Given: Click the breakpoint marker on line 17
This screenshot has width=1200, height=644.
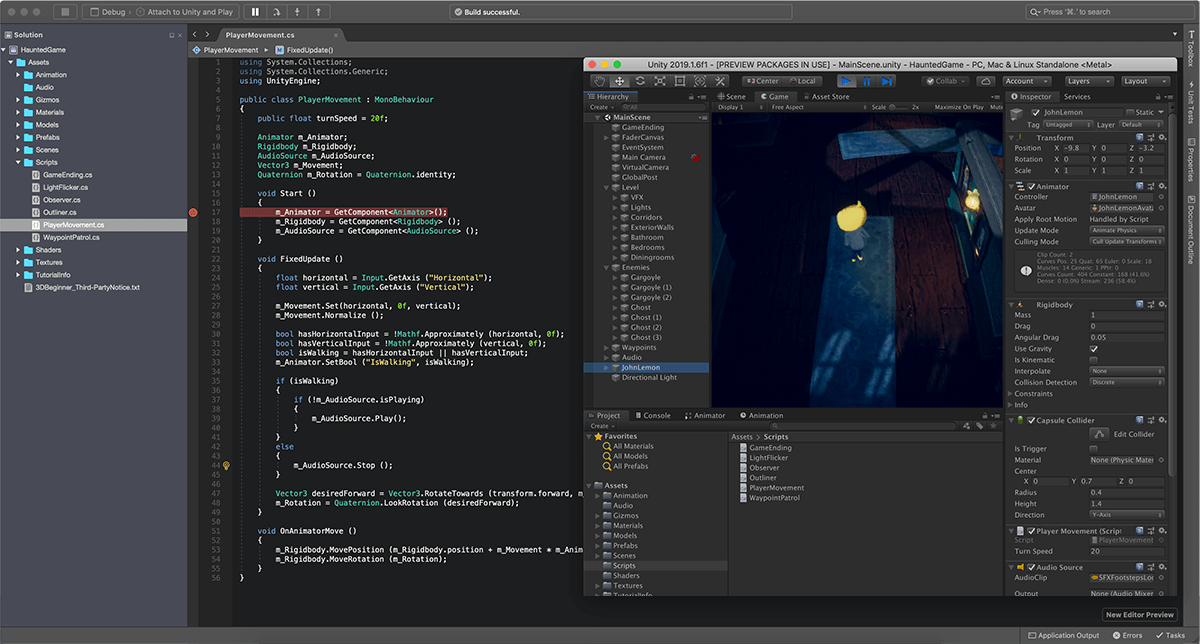Looking at the screenshot, I should click(x=193, y=212).
